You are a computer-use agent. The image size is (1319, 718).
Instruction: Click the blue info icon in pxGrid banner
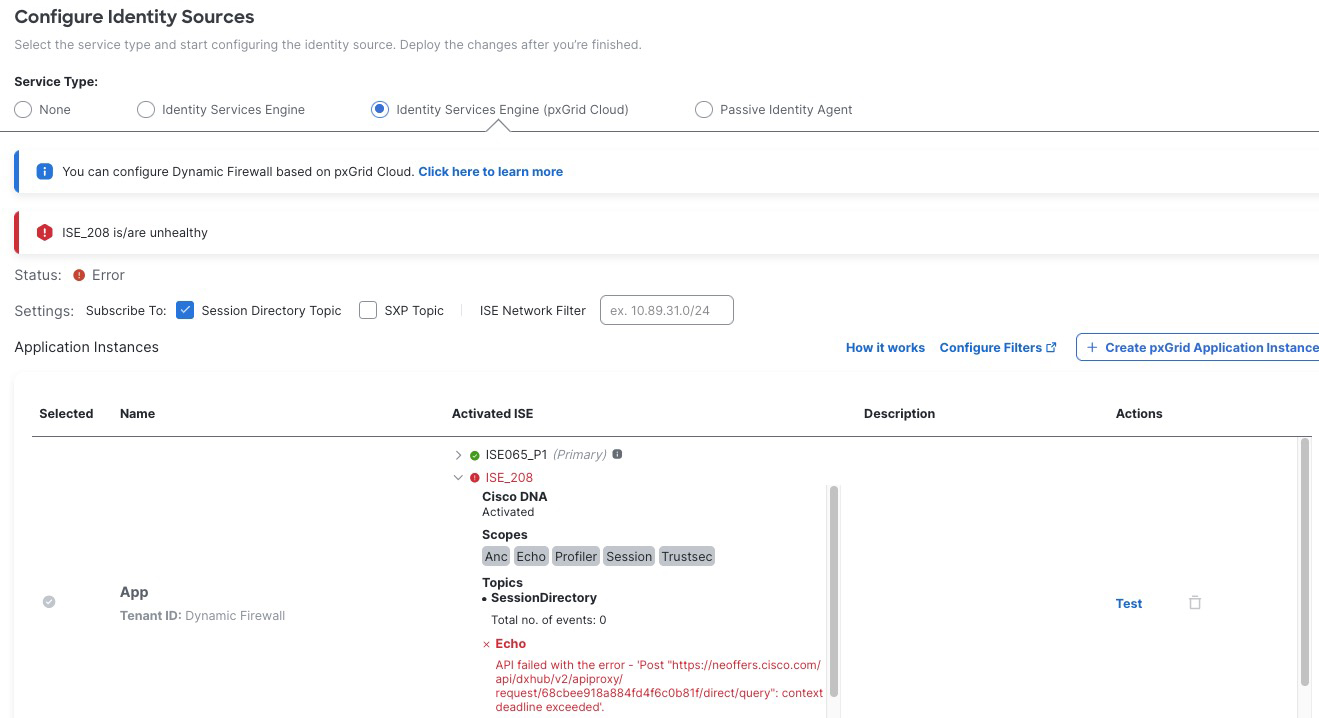coord(44,171)
